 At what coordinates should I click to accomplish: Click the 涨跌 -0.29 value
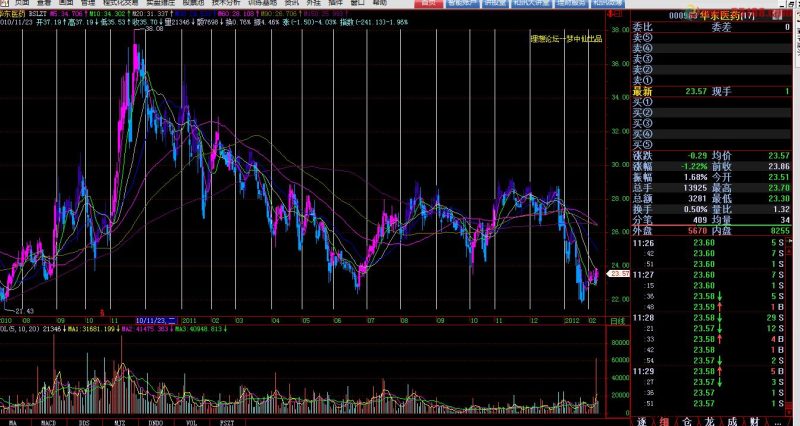[697, 156]
